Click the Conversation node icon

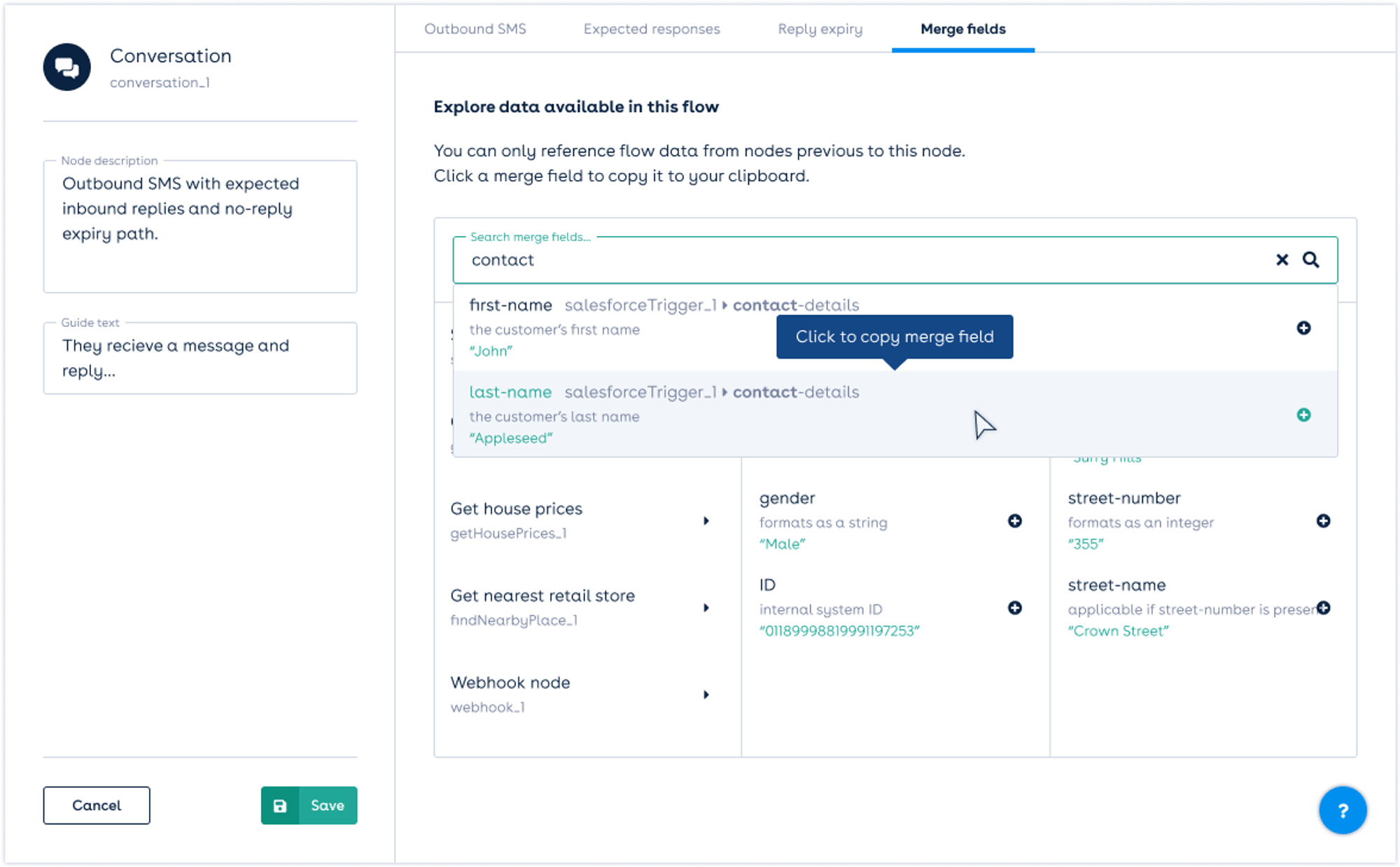(66, 67)
